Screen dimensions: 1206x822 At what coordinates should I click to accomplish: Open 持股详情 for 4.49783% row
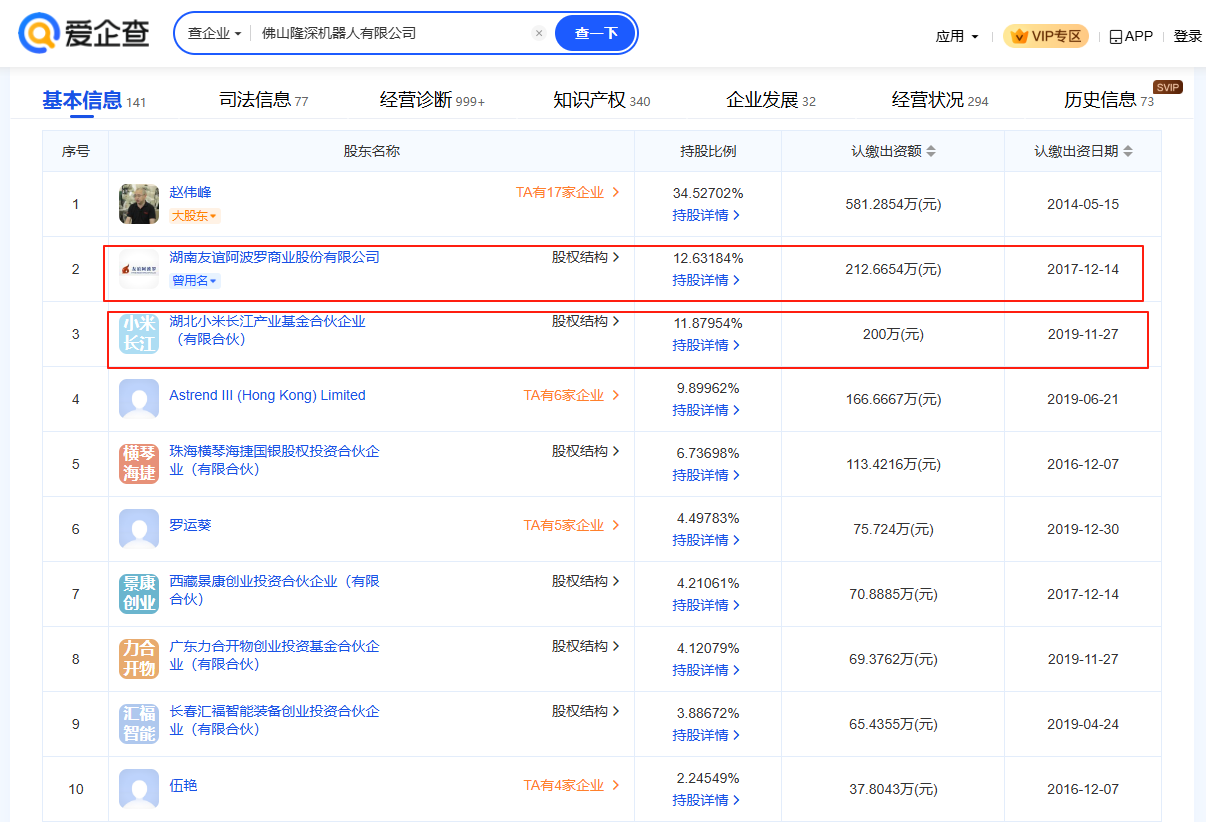pyautogui.click(x=707, y=540)
